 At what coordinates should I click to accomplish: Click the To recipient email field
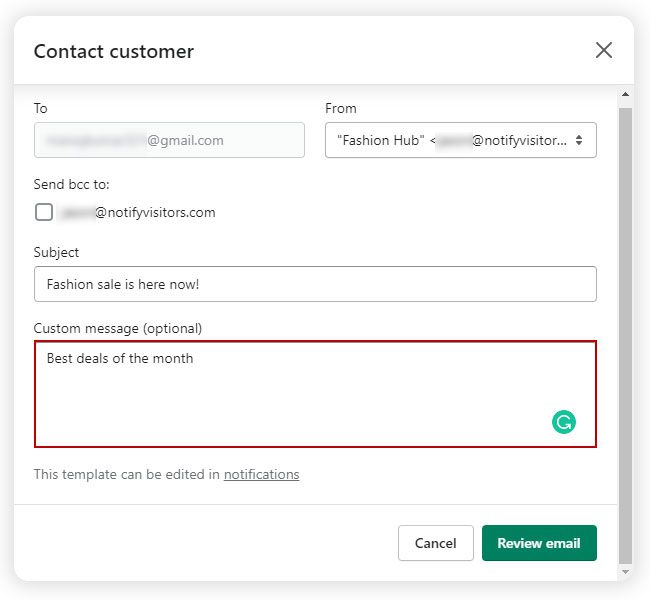169,141
